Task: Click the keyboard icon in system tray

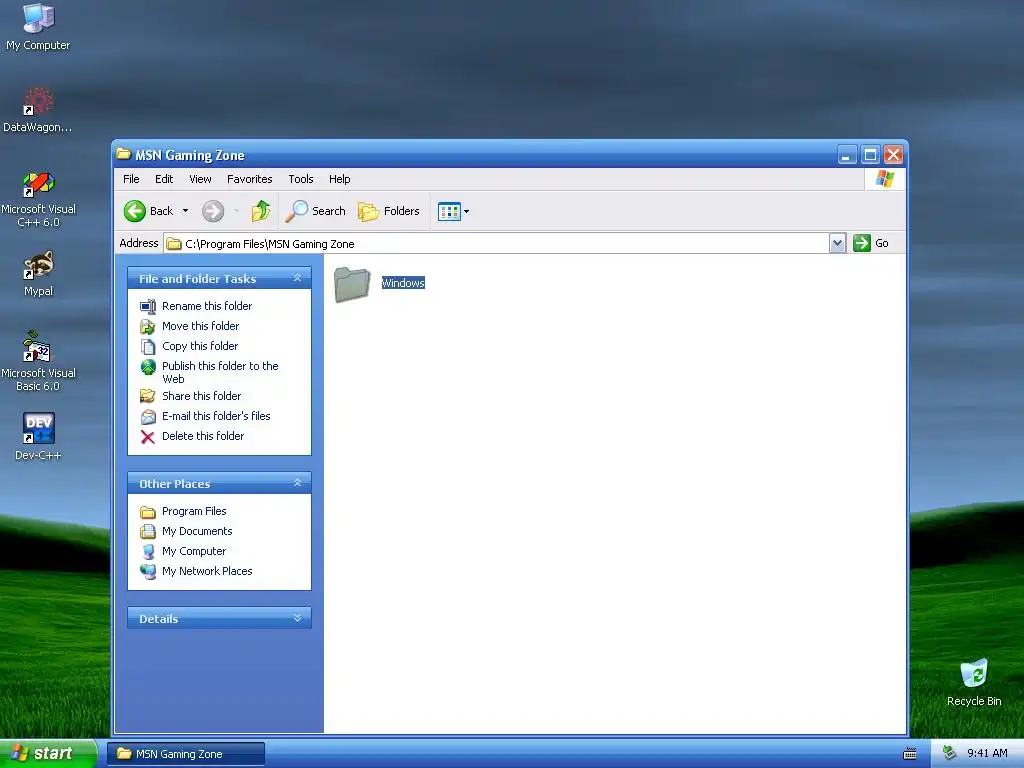Action: click(x=910, y=754)
